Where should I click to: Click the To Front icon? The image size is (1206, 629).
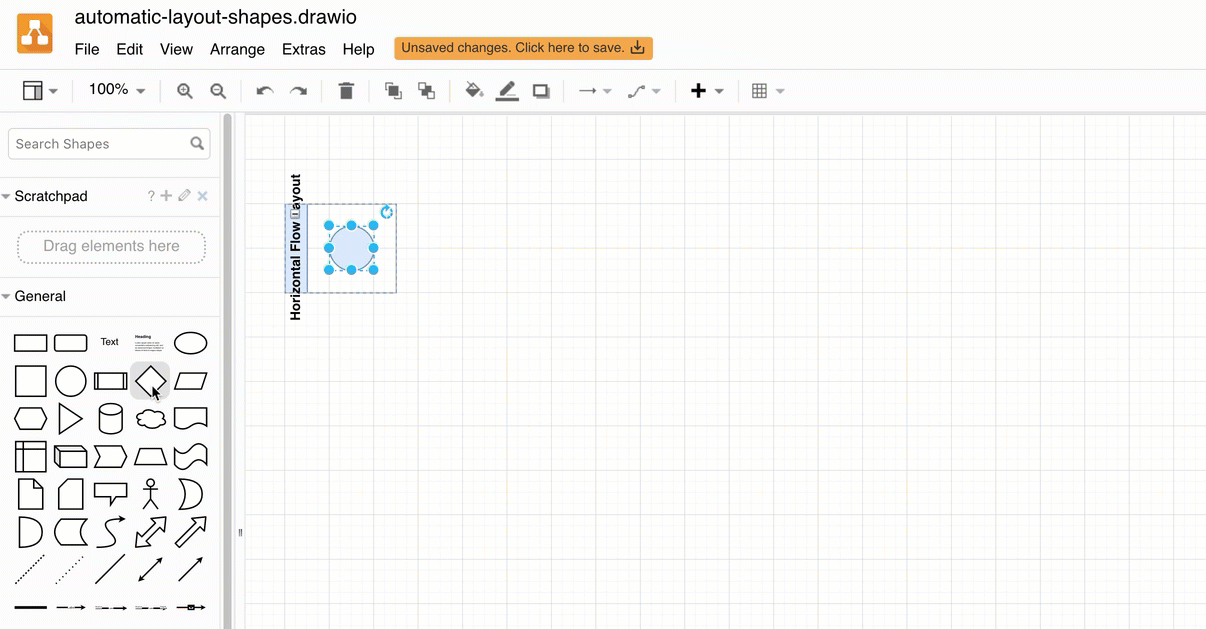pos(393,90)
